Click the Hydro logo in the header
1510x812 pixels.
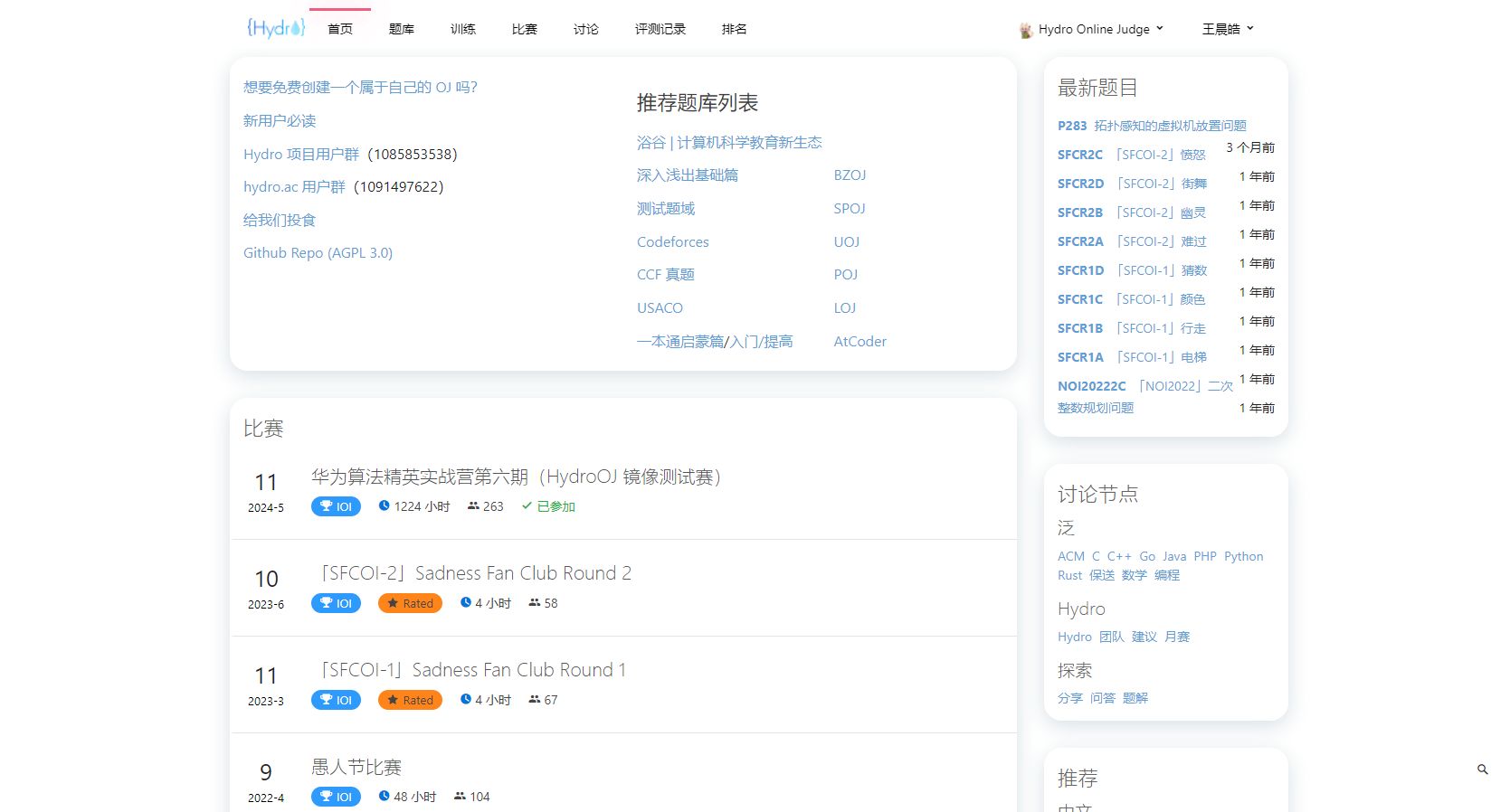(x=276, y=28)
